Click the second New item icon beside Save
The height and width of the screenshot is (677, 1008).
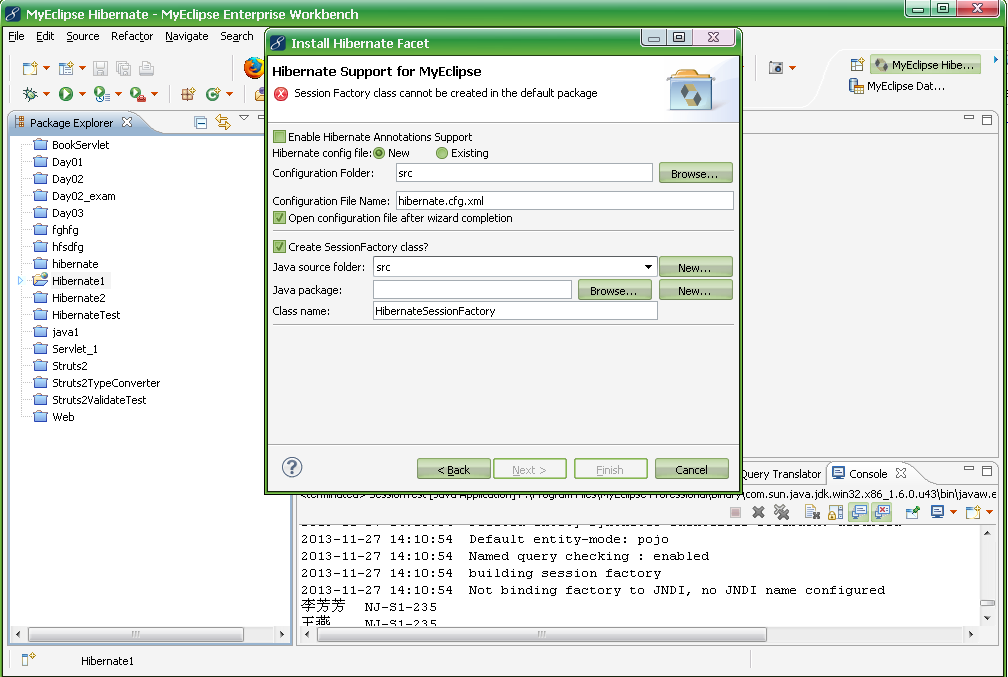(x=66, y=68)
